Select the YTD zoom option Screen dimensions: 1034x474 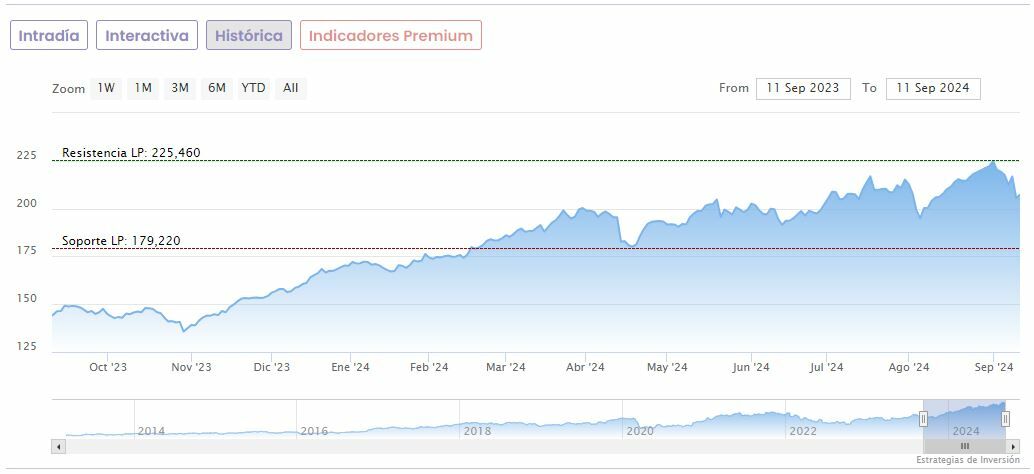(x=254, y=88)
